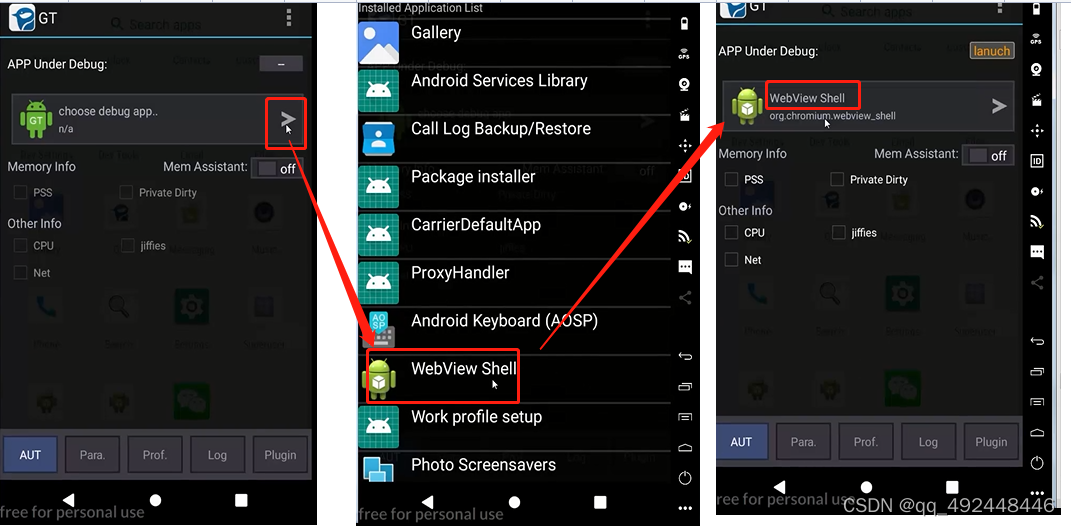The image size is (1071, 526).
Task: Tap the Android back button in the left screen
Action: pos(68,500)
